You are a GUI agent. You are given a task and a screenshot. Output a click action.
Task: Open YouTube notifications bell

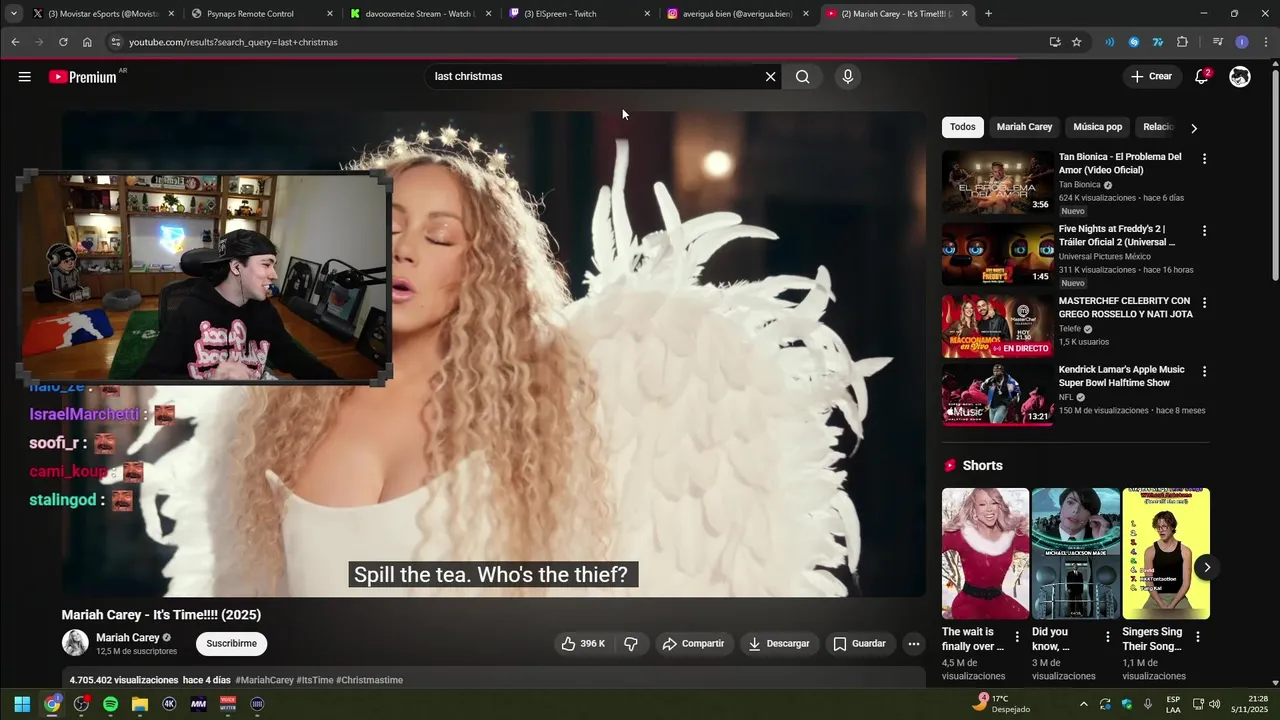click(x=1202, y=77)
